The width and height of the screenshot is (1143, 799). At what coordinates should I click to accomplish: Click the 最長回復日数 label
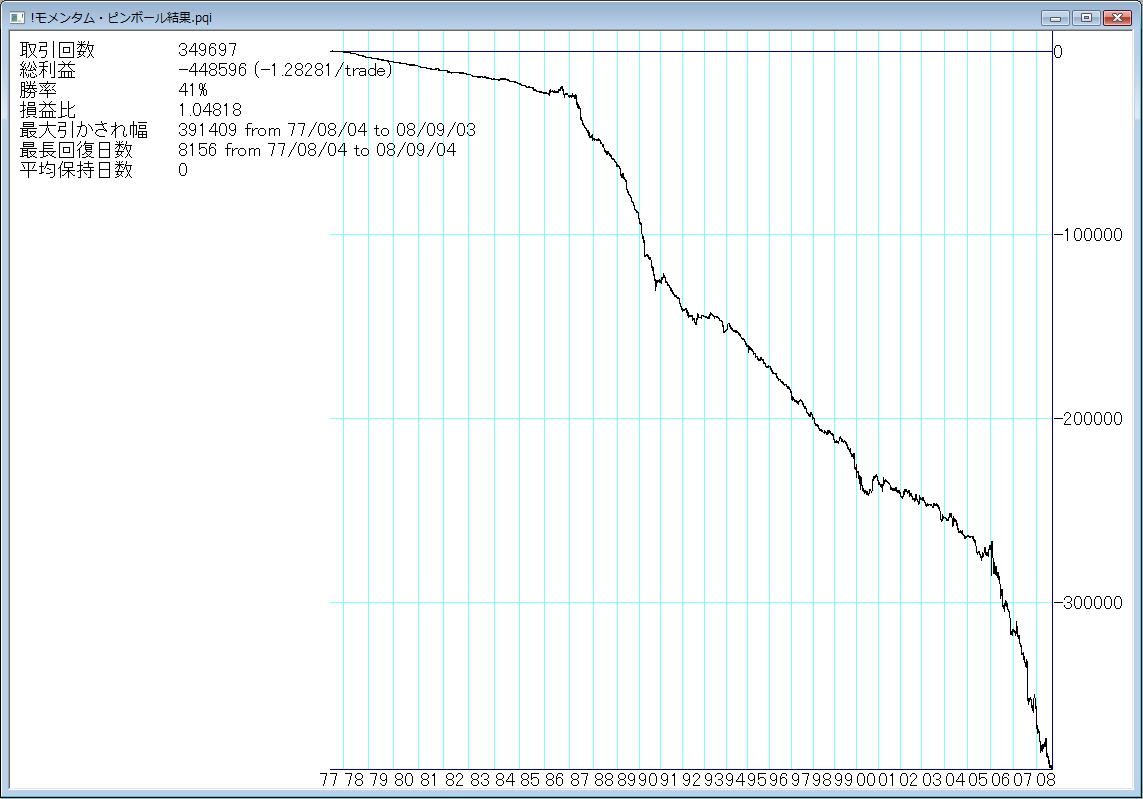click(x=76, y=150)
